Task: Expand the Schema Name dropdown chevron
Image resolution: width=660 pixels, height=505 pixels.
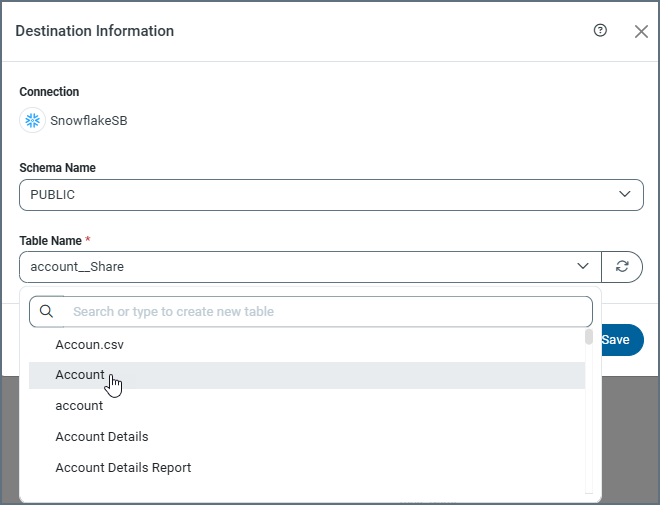Action: (625, 194)
